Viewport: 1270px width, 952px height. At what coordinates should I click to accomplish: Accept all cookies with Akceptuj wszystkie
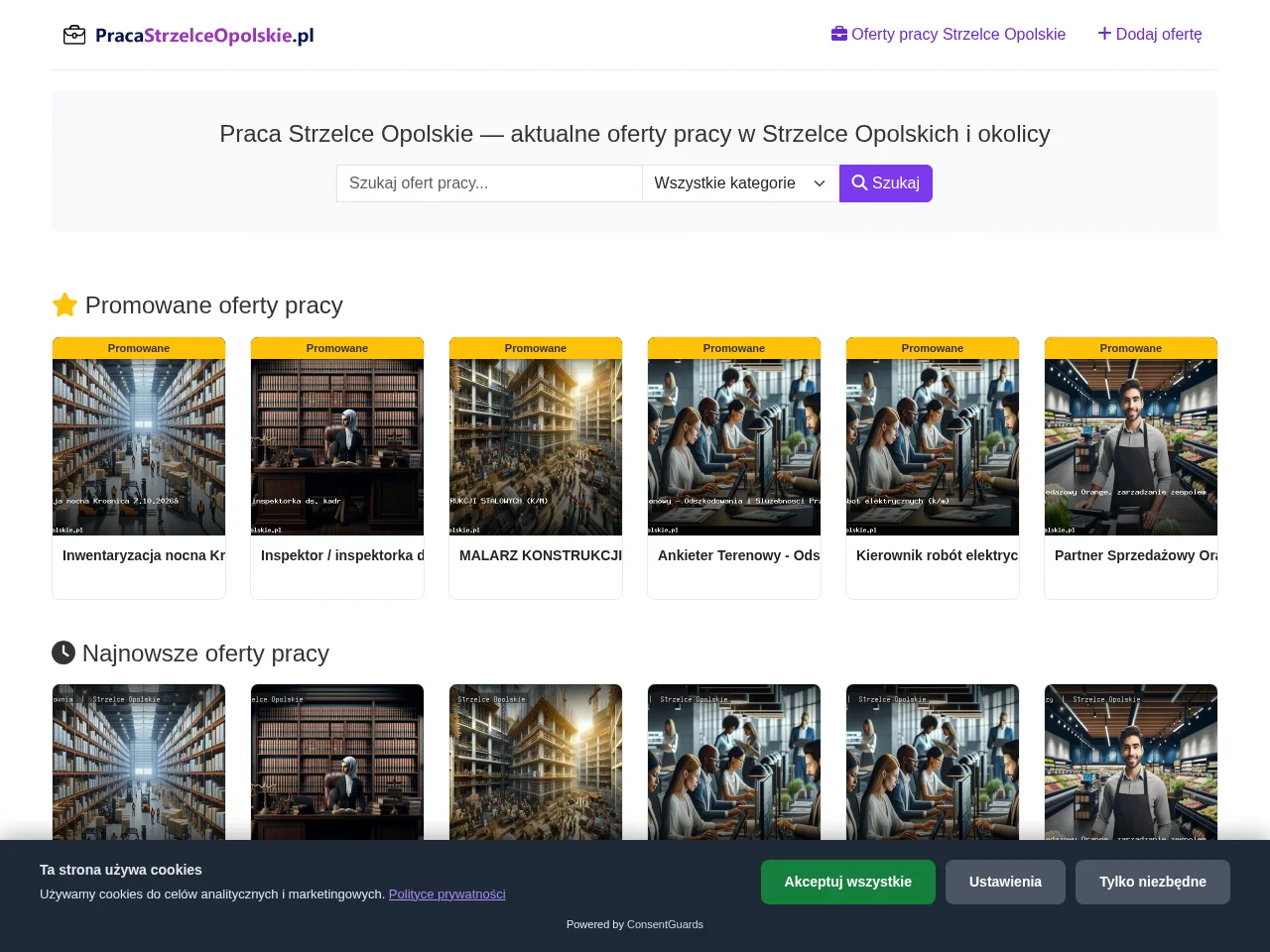[x=848, y=882]
